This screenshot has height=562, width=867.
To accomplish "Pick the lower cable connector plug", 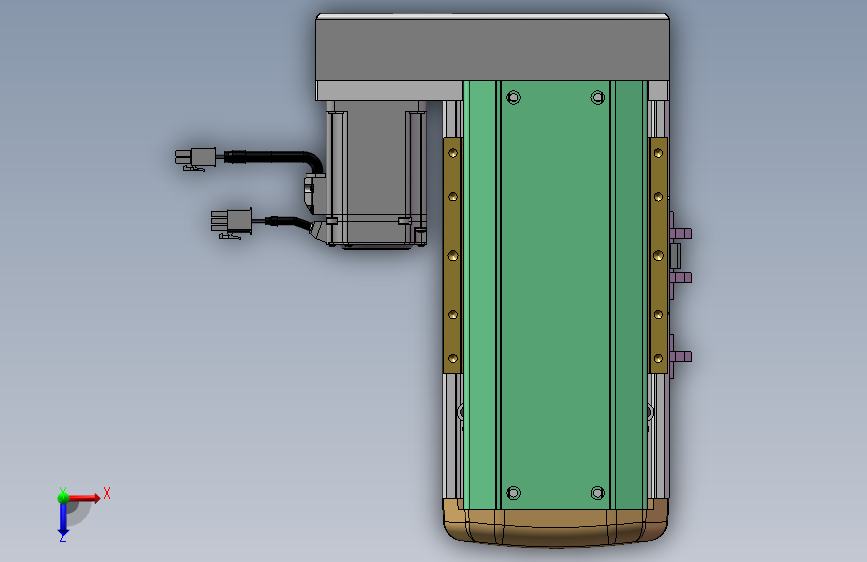I will coord(231,222).
